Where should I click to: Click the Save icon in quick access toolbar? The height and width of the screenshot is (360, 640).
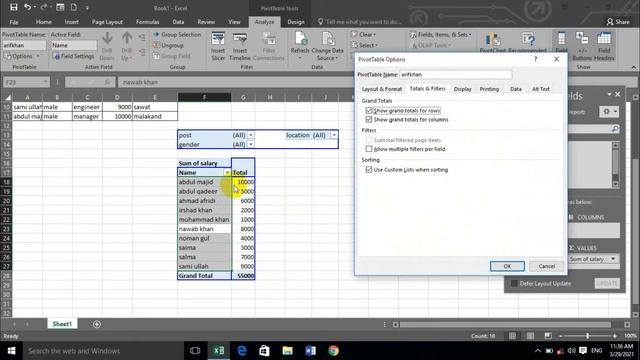(x=13, y=7)
